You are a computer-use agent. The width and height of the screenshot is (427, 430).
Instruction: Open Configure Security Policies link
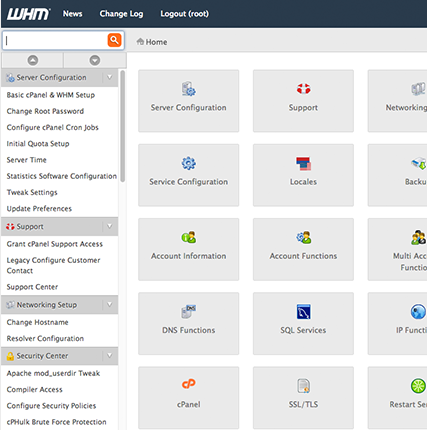pos(51,406)
